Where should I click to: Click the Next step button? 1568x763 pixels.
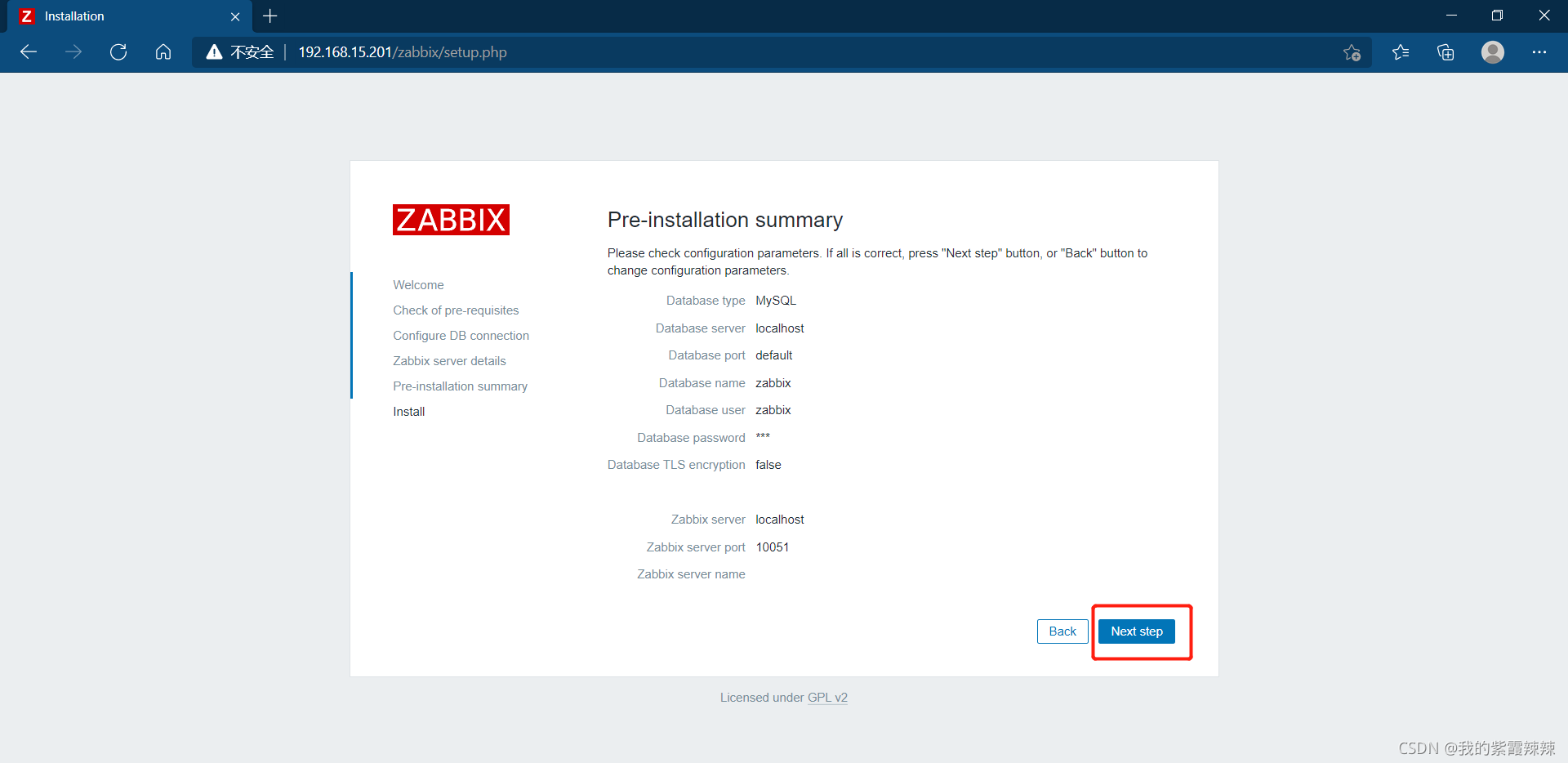point(1137,631)
